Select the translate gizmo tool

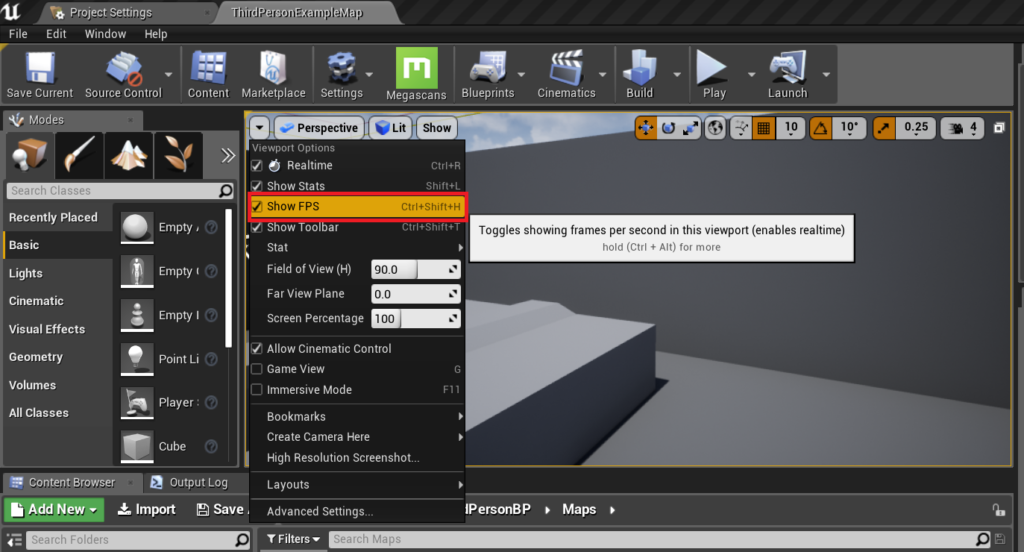[x=646, y=128]
